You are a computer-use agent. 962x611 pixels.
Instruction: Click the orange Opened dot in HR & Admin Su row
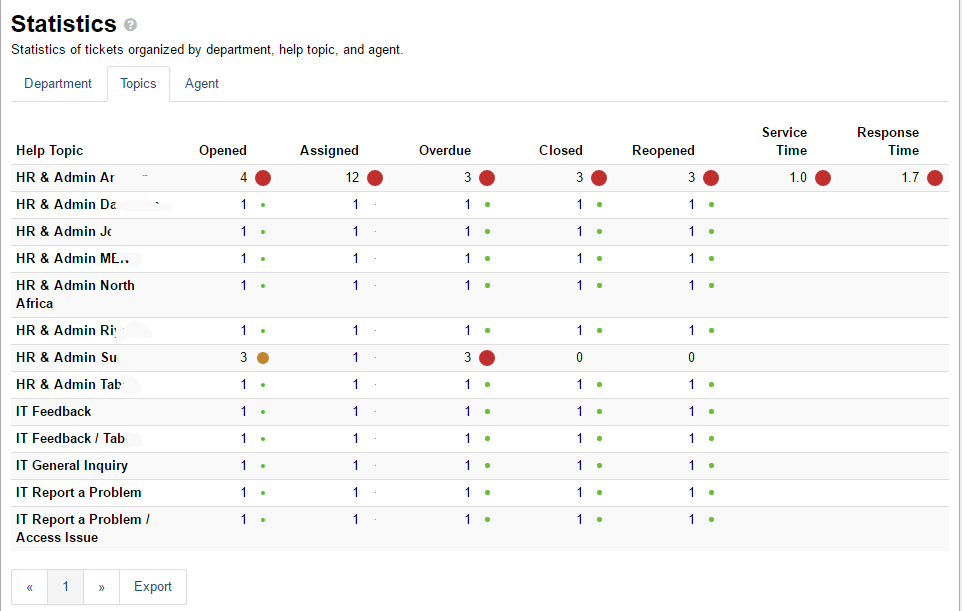point(263,358)
